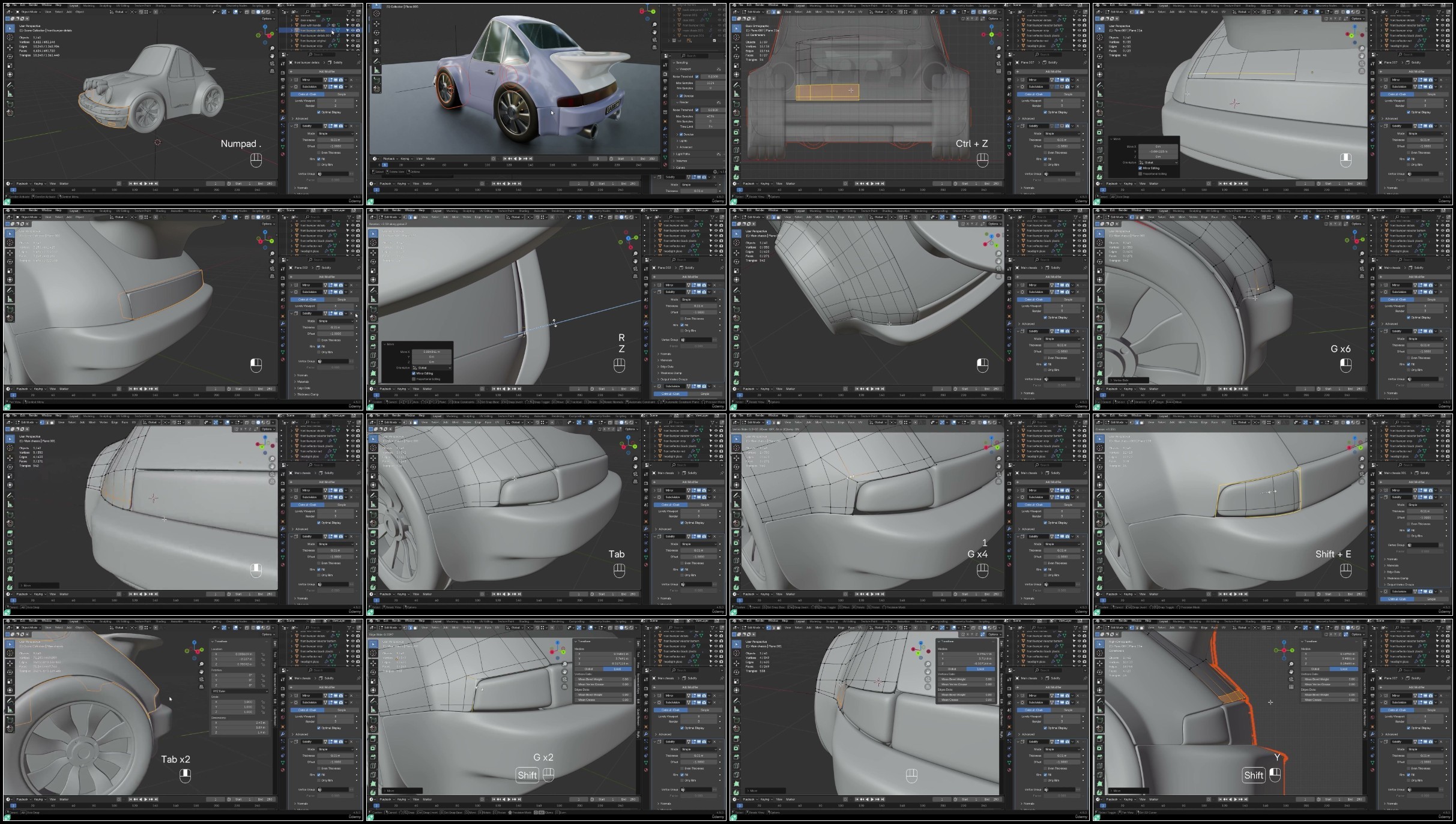
Task: Select the Move tool in the Numpad . frame
Action: click(x=10, y=47)
